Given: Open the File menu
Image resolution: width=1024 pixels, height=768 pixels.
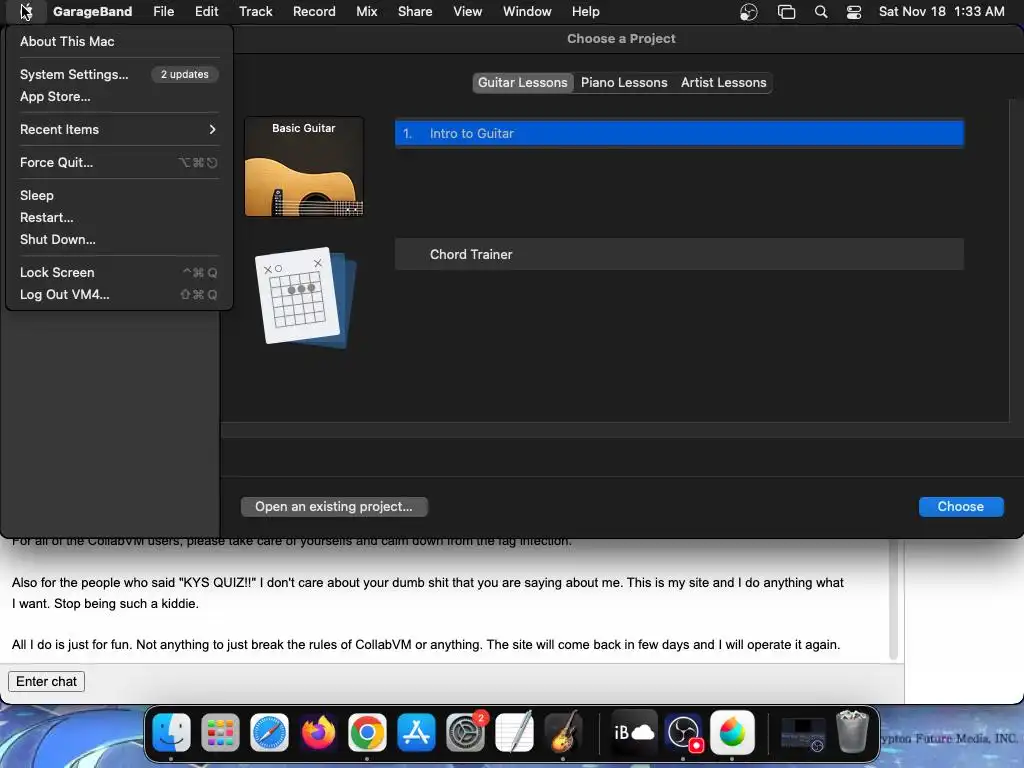Looking at the screenshot, I should coord(163,12).
